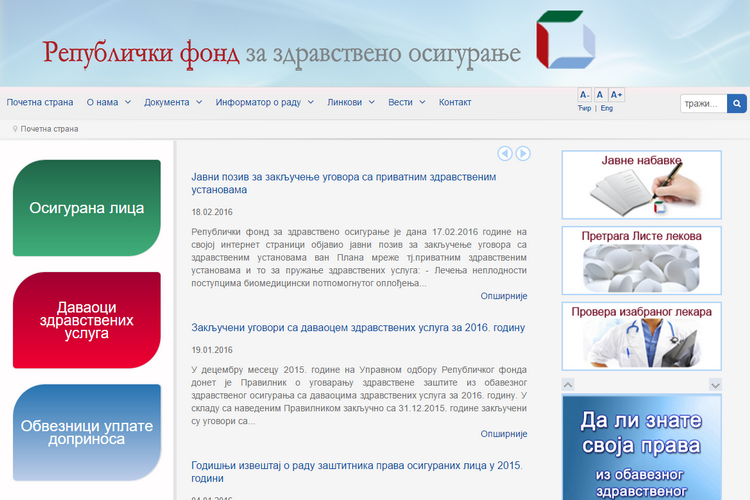750x500 pixels.
Task: Click into the тражи search field
Action: point(703,103)
